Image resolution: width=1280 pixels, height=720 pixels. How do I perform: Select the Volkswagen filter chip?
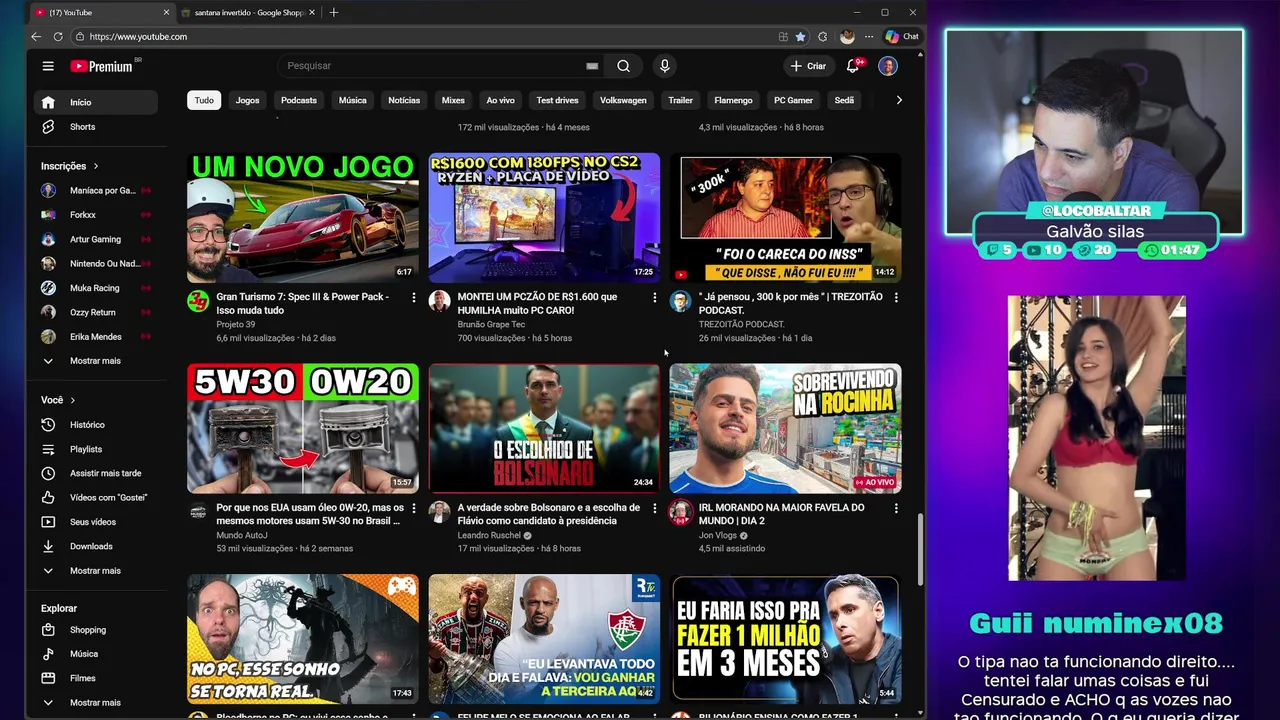coord(623,100)
